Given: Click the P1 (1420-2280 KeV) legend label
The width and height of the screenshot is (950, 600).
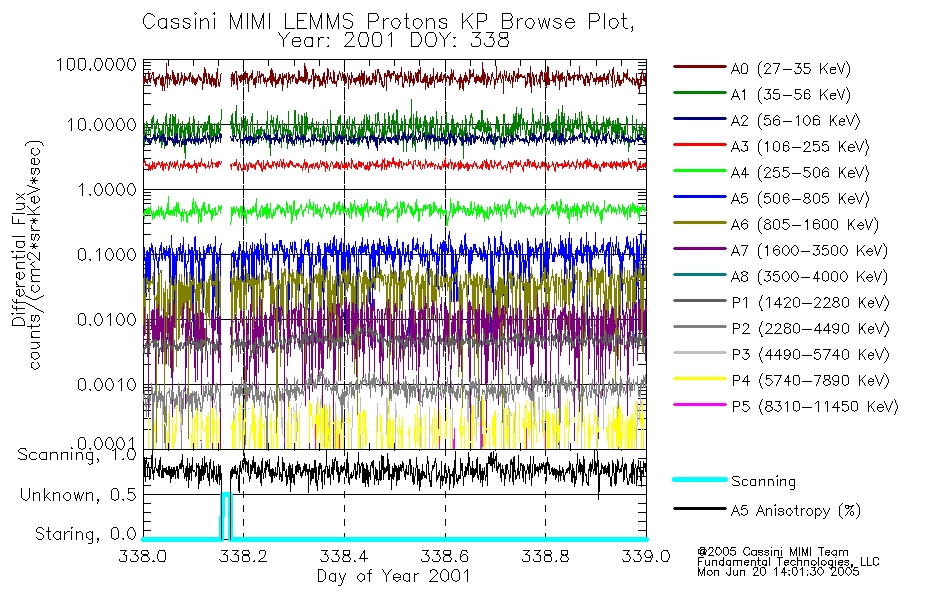Looking at the screenshot, I should click(810, 303).
